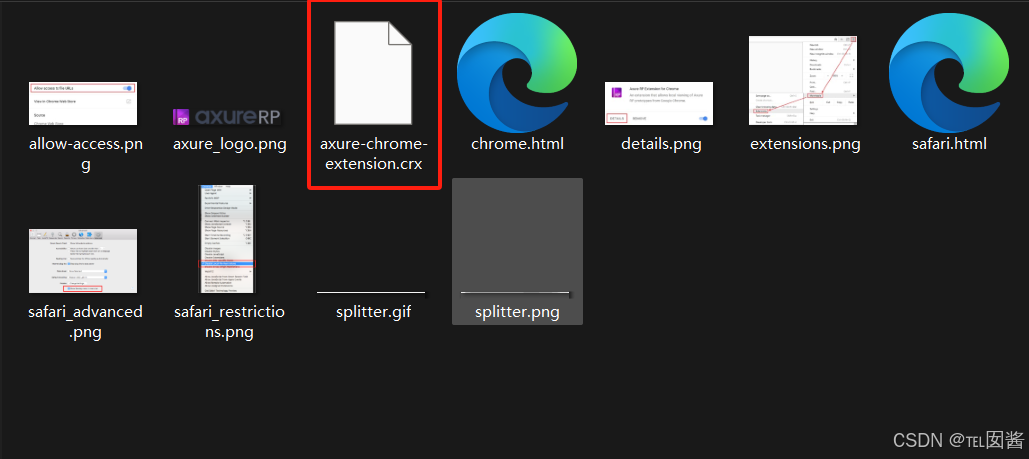Viewport: 1029px width, 459px height.
Task: Select the details.png thumbnail
Action: (659, 104)
